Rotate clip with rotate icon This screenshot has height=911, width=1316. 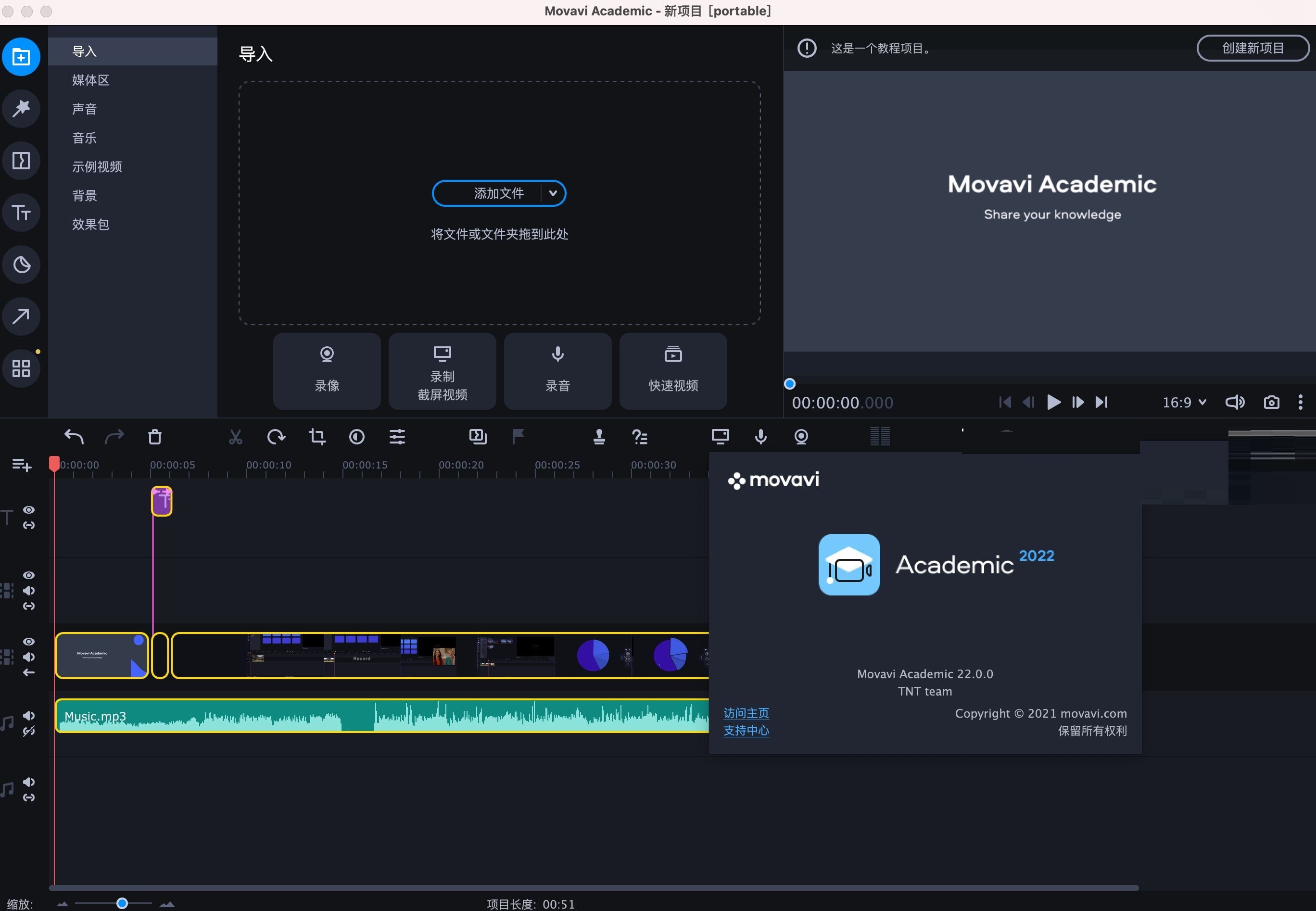coord(276,437)
